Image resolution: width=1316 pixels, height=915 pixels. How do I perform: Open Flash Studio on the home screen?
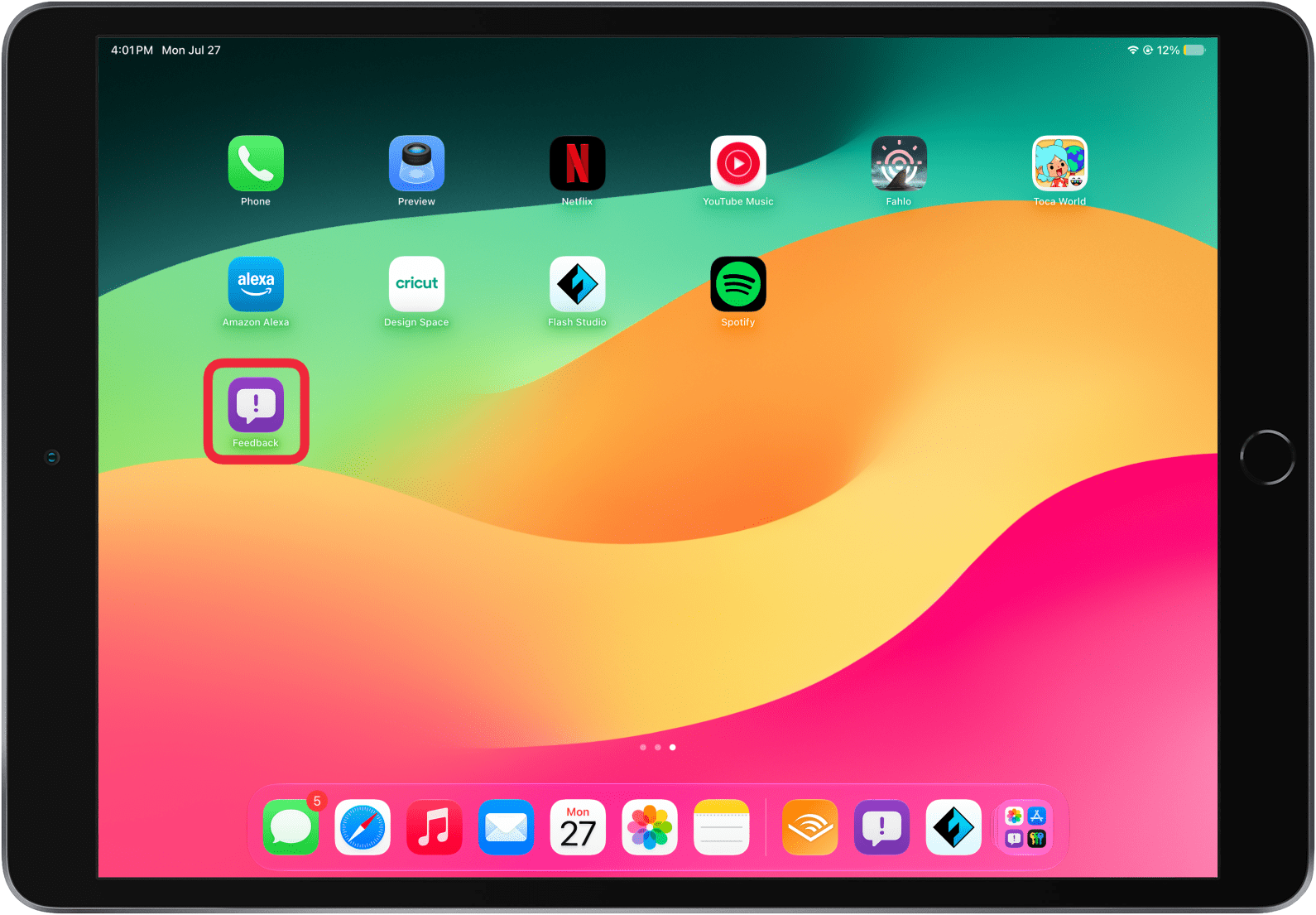(x=577, y=284)
